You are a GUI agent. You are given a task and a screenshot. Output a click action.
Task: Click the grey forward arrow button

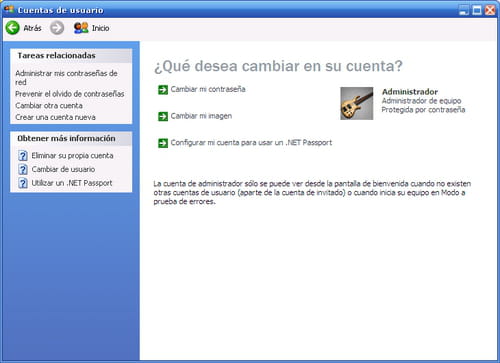pyautogui.click(x=57, y=28)
